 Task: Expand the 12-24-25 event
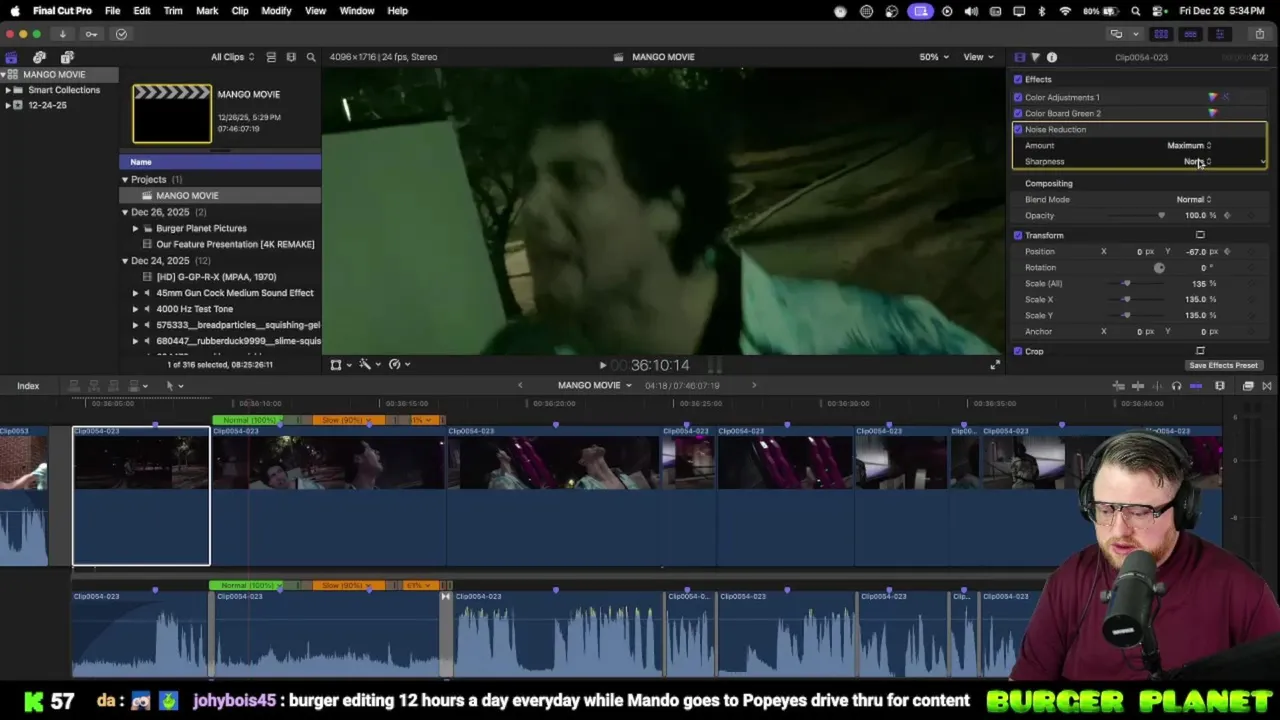pyautogui.click(x=8, y=105)
